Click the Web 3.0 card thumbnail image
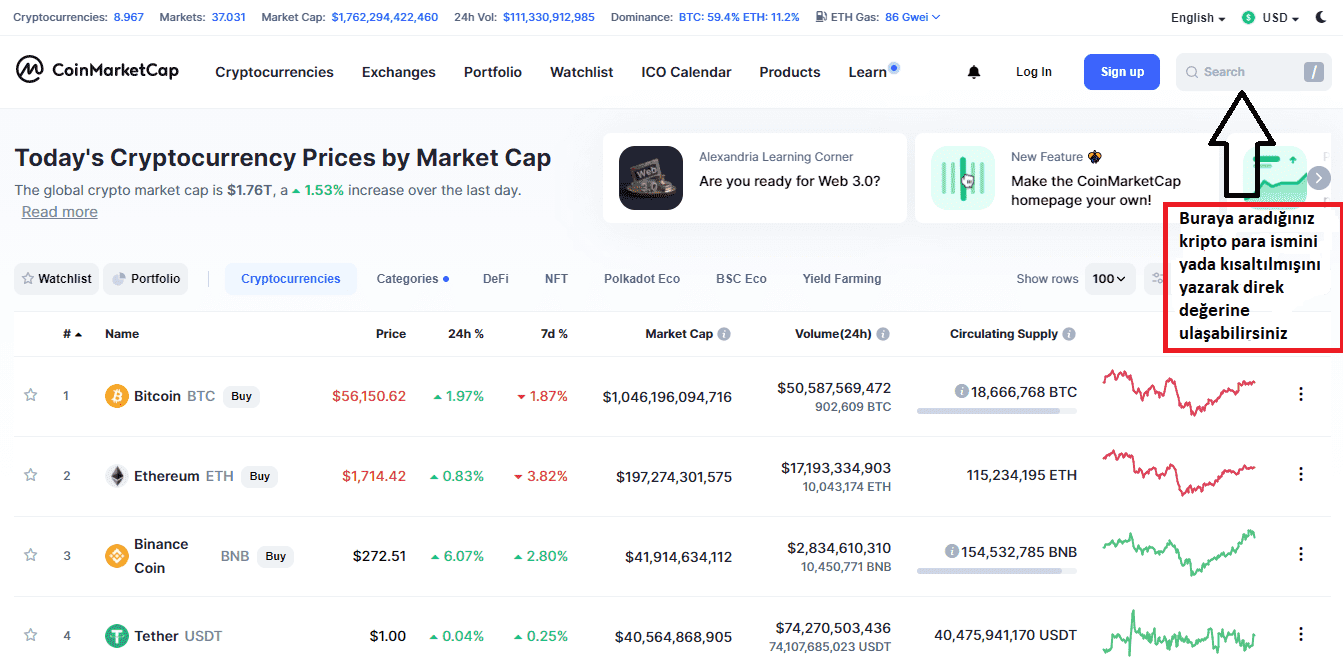This screenshot has width=1343, height=657. point(651,178)
